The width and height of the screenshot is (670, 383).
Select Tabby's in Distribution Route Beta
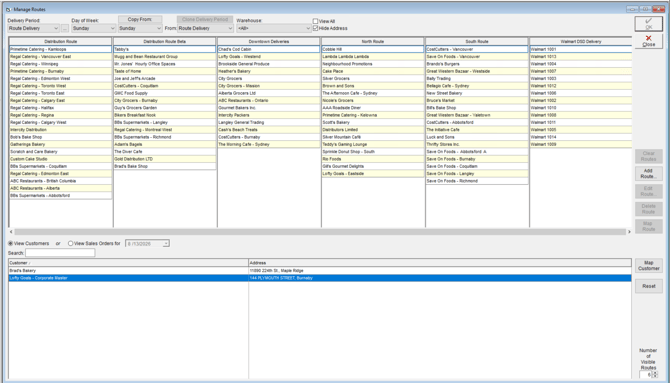pos(165,49)
